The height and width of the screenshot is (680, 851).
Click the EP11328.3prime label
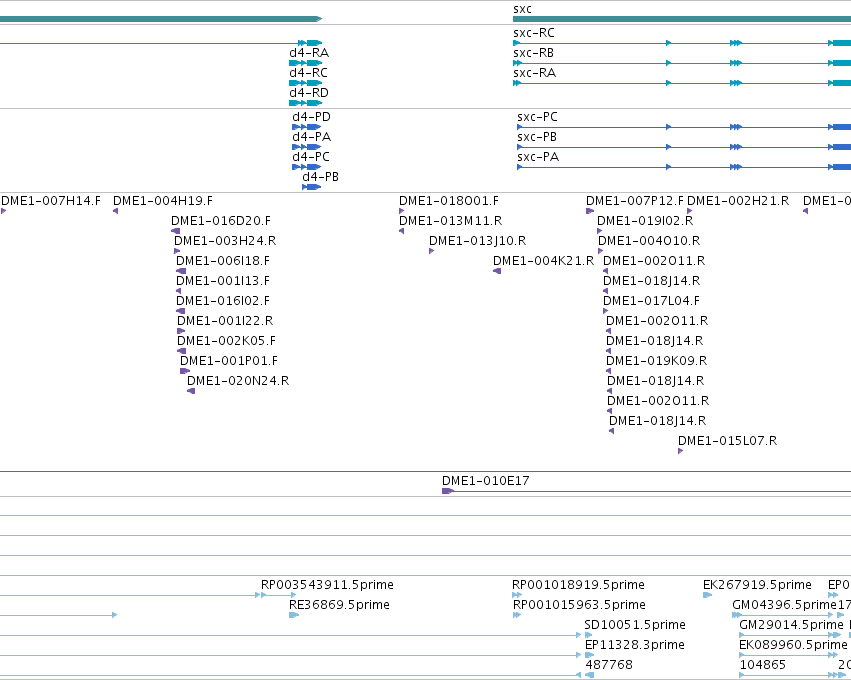(634, 646)
